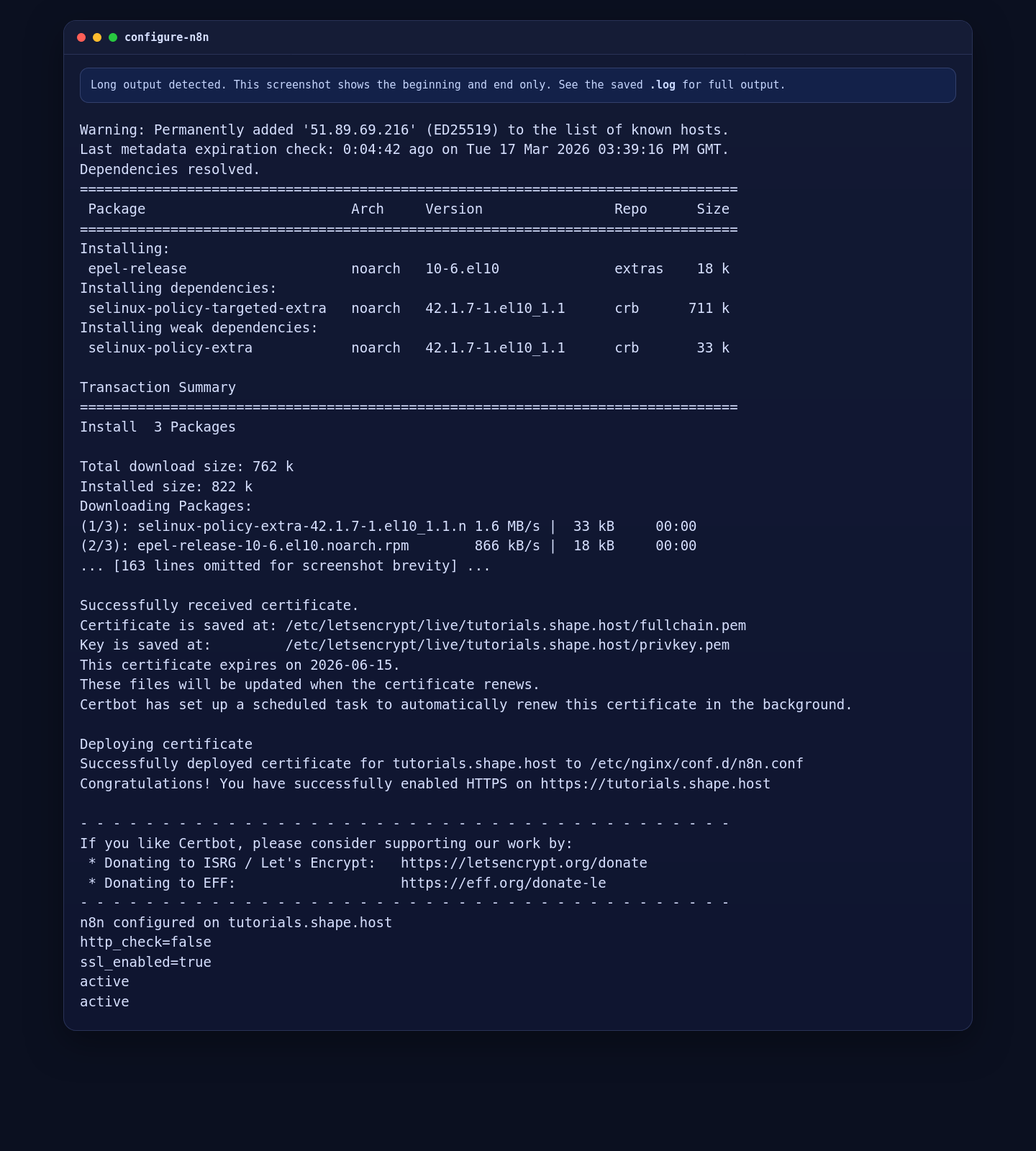This screenshot has width=1036, height=1151.
Task: Click the last 'active' status line
Action: coord(104,1002)
